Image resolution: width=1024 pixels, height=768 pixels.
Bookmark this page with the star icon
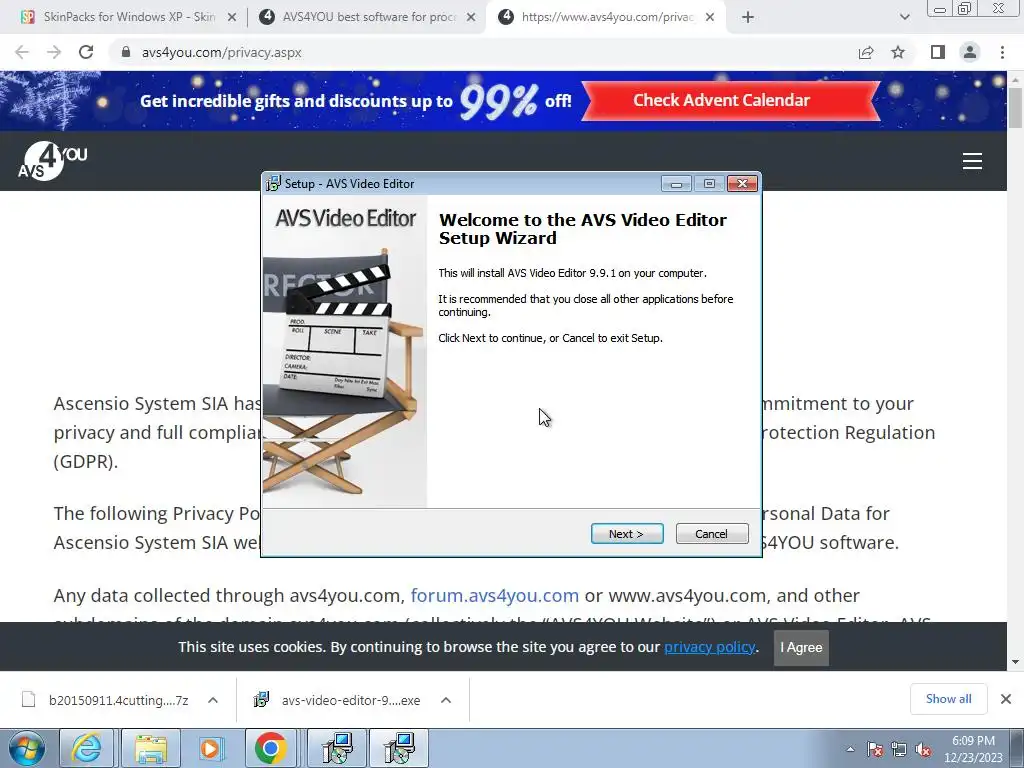pyautogui.click(x=898, y=52)
